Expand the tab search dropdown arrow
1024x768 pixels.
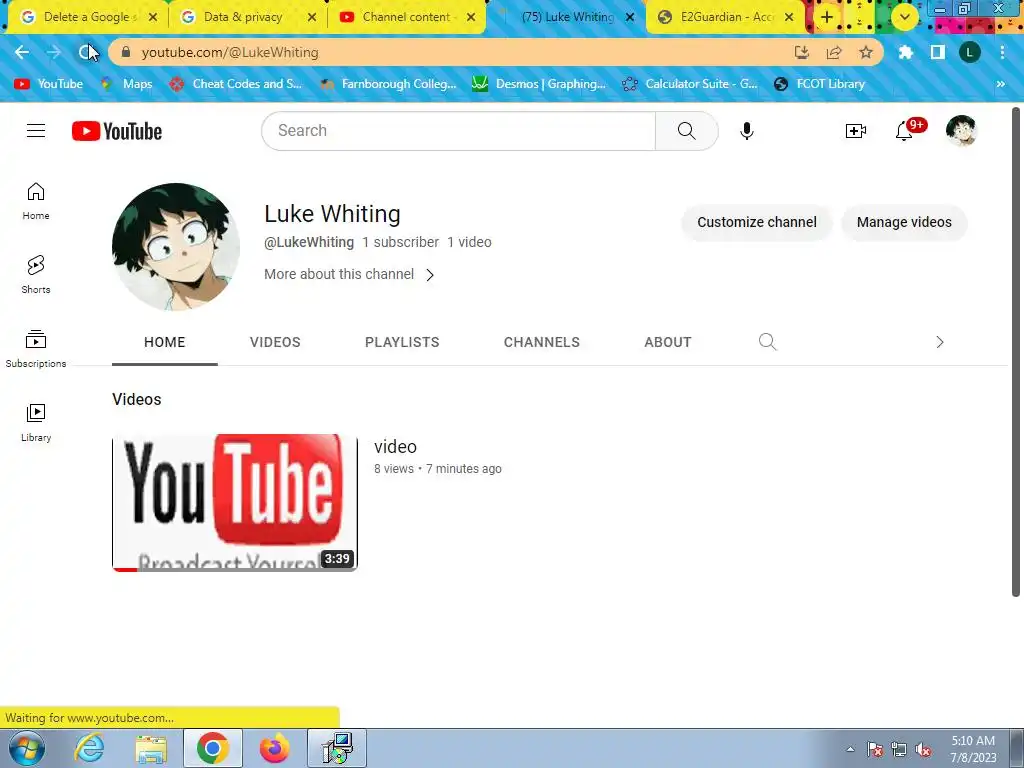pyautogui.click(x=904, y=17)
